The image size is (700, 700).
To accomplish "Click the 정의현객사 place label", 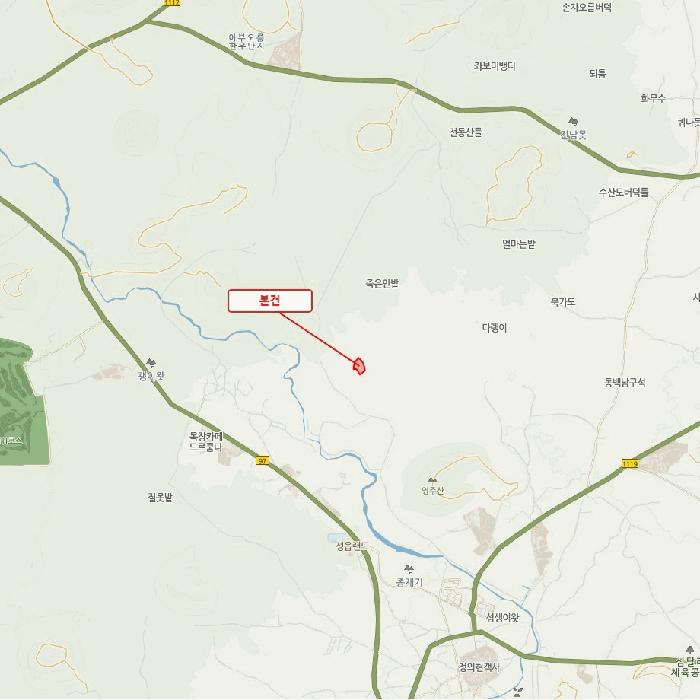I will tap(479, 667).
